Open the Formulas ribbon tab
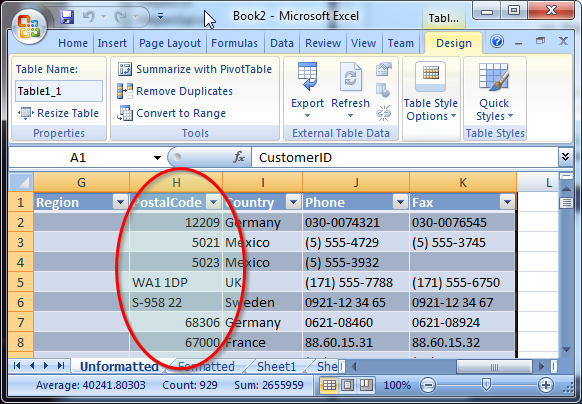Viewport: 582px width, 404px height. (234, 43)
